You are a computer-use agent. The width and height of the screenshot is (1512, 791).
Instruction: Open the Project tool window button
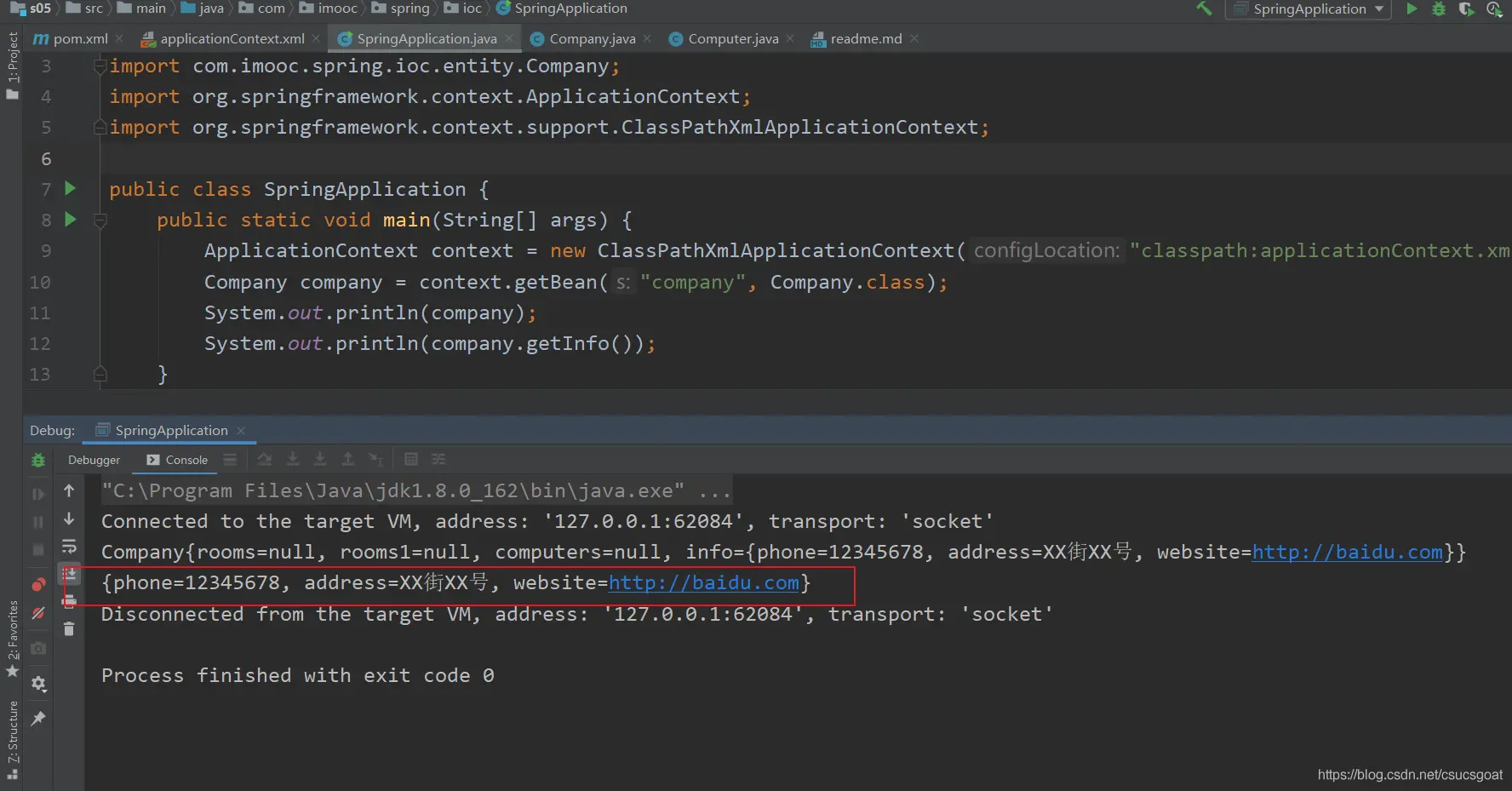12,64
